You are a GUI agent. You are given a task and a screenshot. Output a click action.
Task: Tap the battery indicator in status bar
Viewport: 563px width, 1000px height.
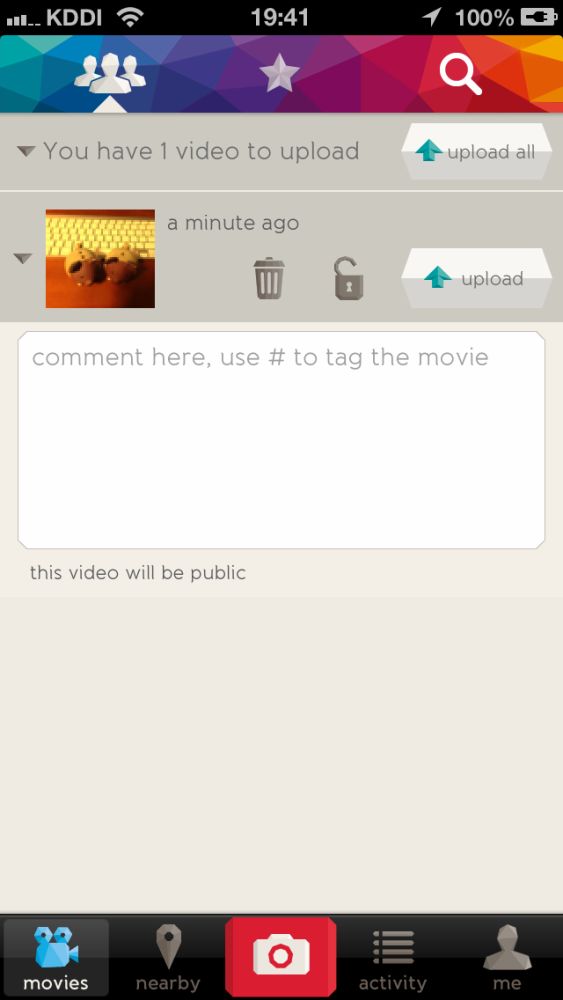(539, 17)
